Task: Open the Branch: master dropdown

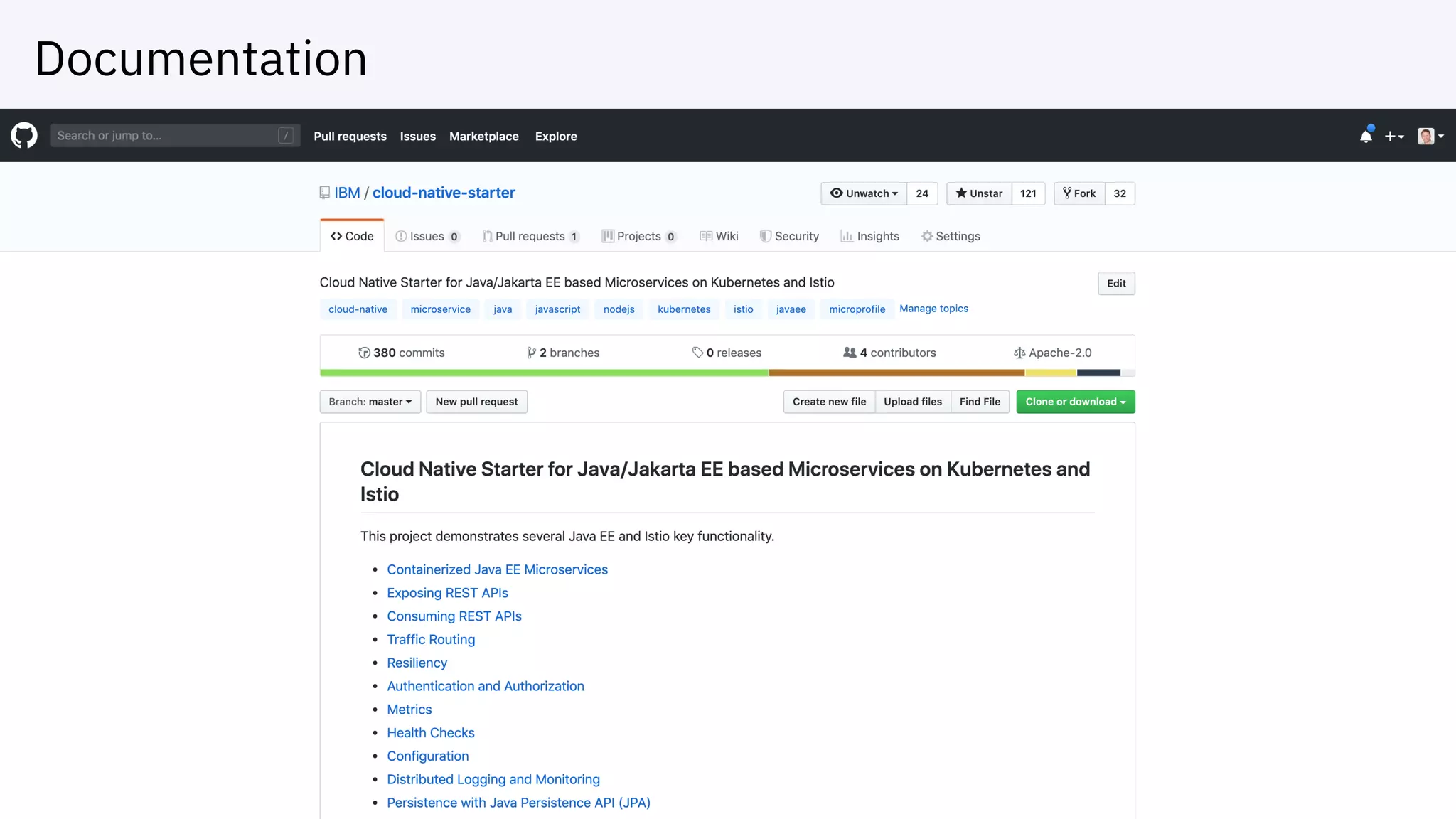Action: tap(370, 402)
